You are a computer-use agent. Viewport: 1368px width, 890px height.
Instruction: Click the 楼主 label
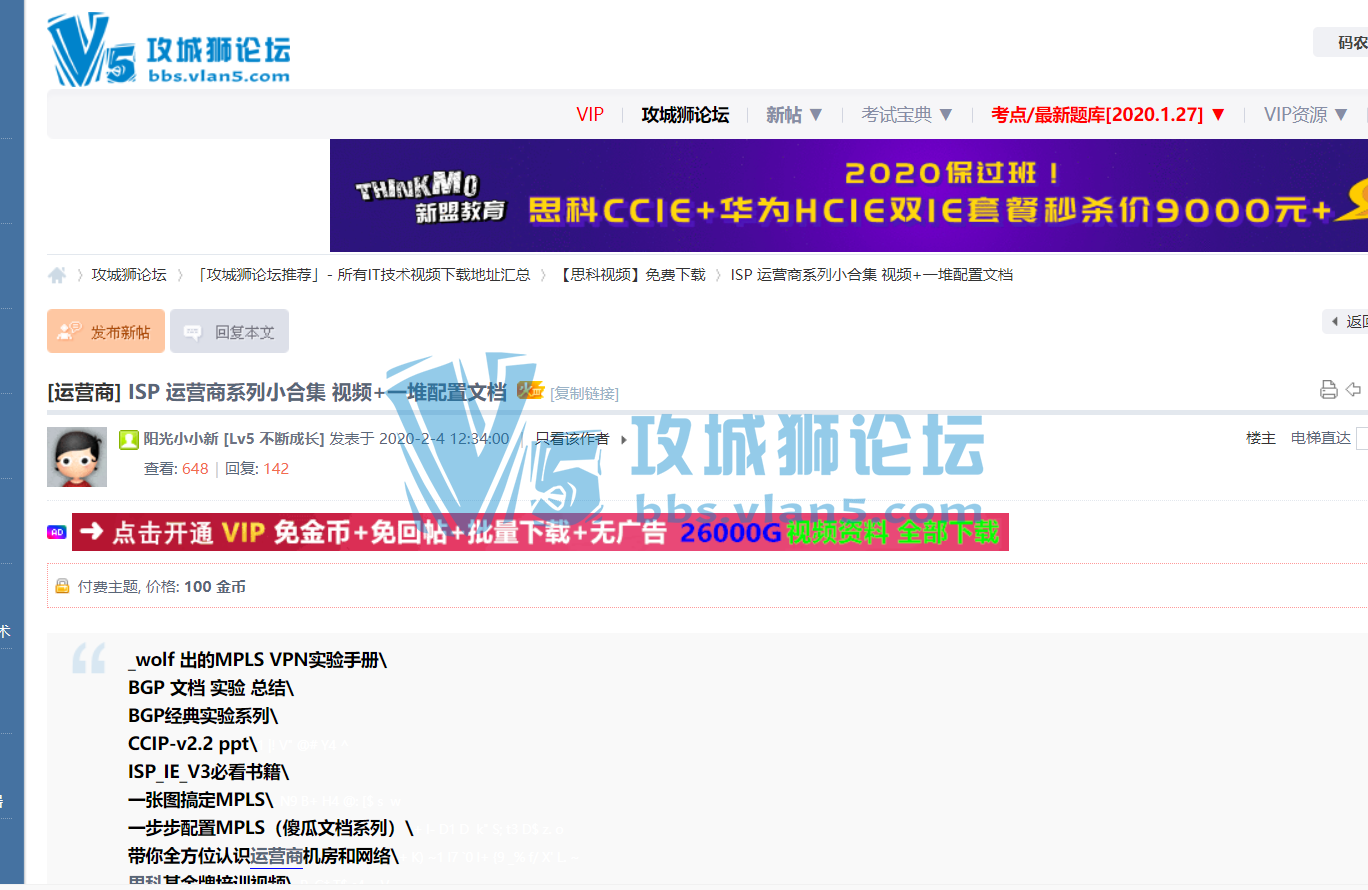click(1260, 438)
